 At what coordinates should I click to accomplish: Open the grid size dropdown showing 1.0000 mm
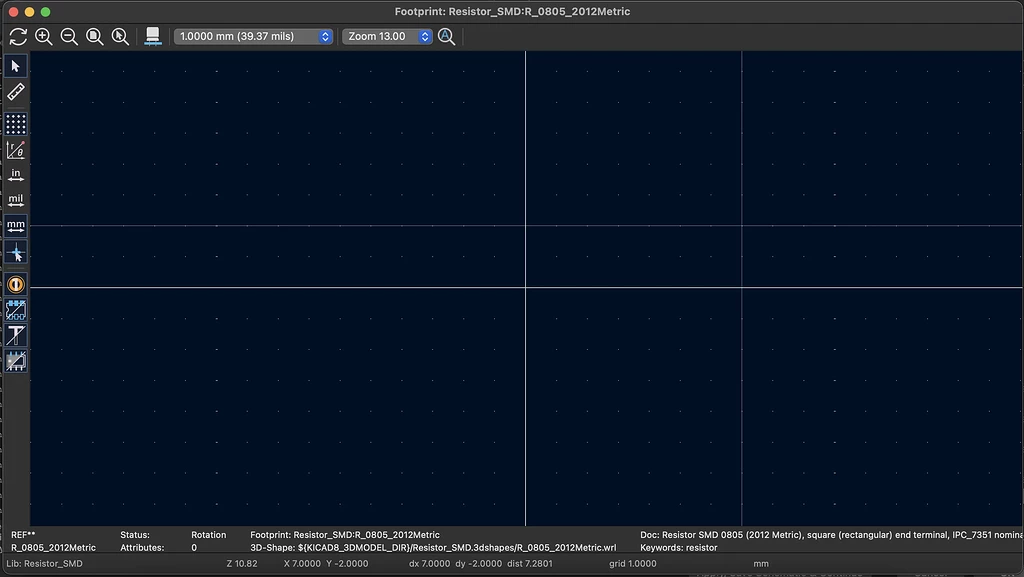point(252,35)
